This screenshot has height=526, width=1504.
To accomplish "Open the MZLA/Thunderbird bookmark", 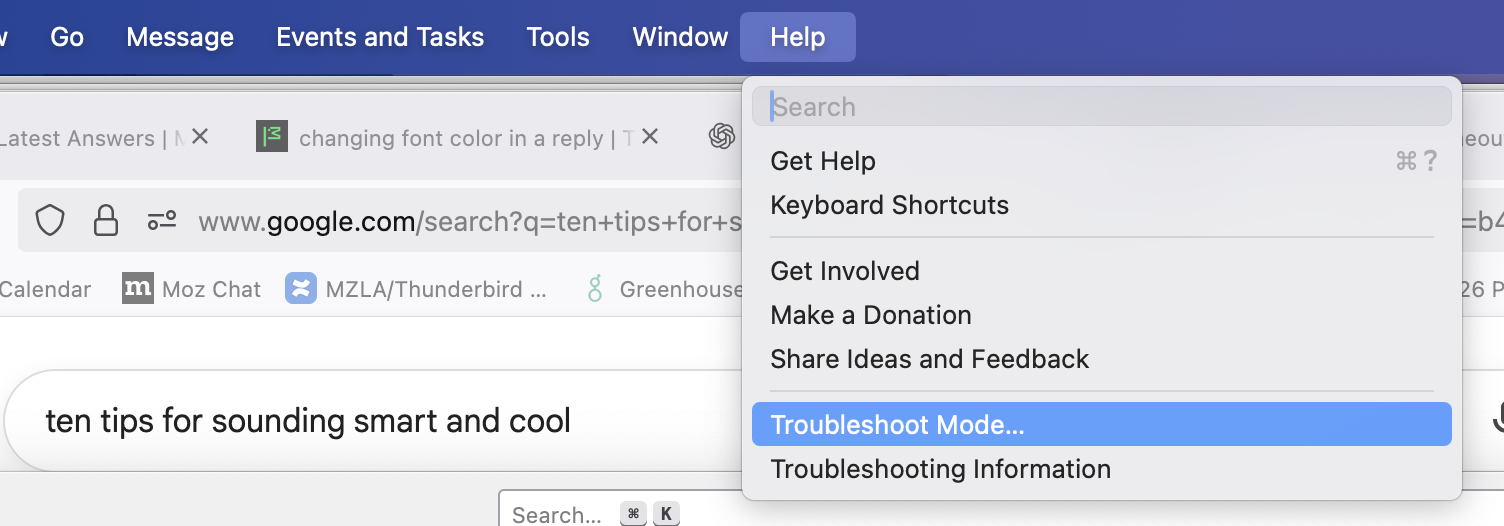I will click(x=417, y=290).
